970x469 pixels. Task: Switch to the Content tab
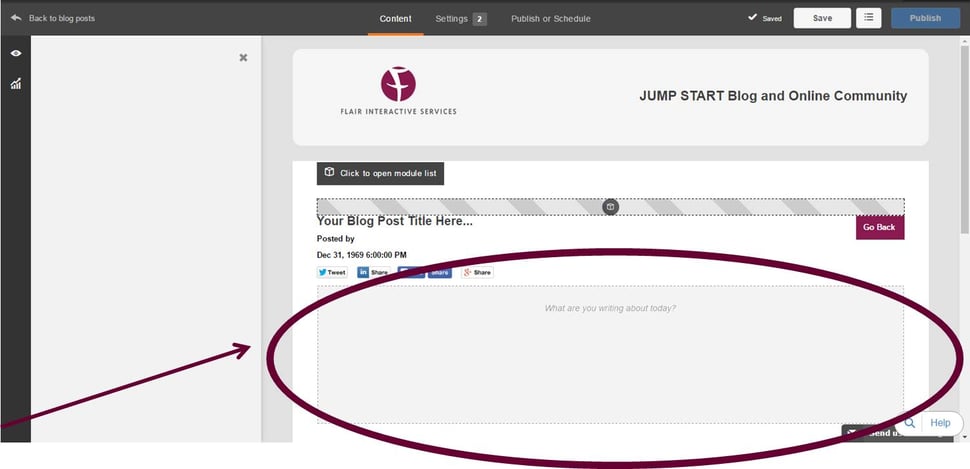click(395, 18)
